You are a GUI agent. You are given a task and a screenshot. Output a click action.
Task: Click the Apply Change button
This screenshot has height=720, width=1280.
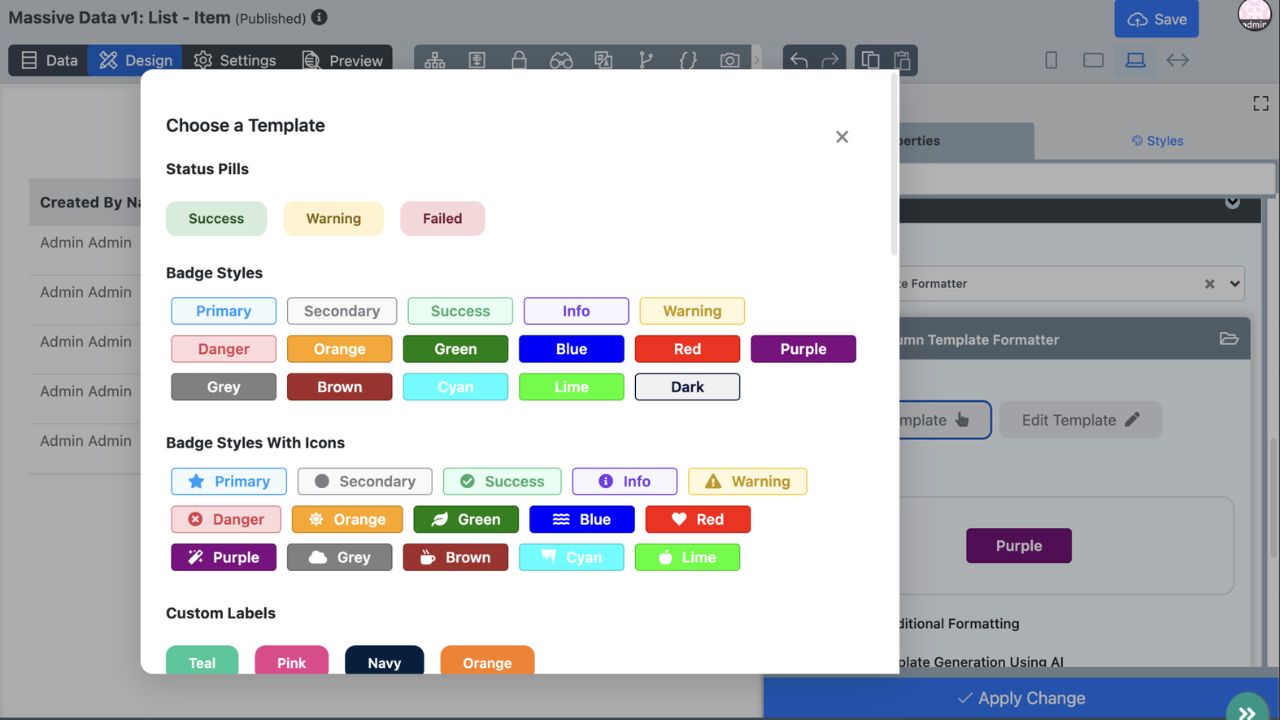point(1021,698)
